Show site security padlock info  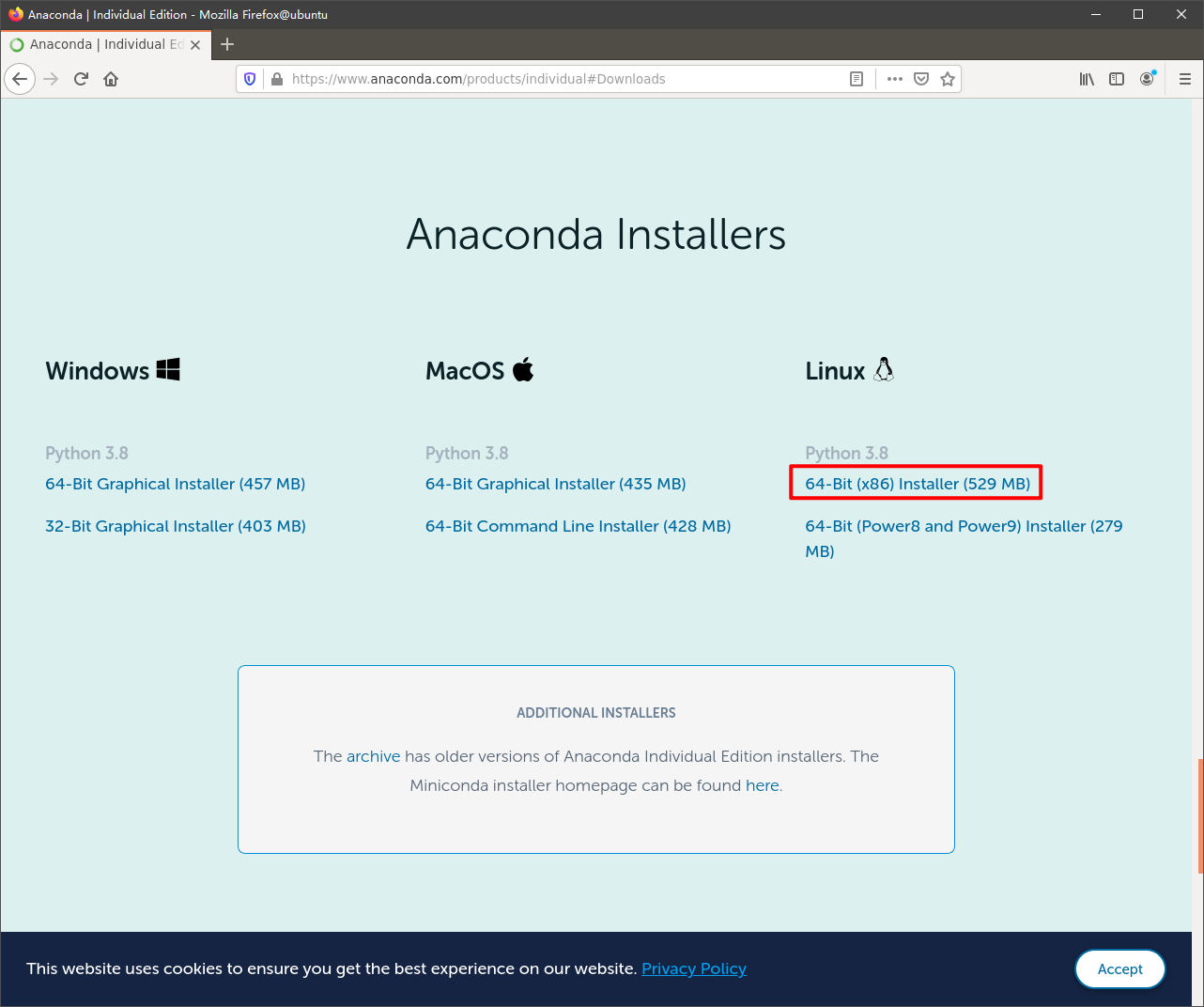[277, 79]
